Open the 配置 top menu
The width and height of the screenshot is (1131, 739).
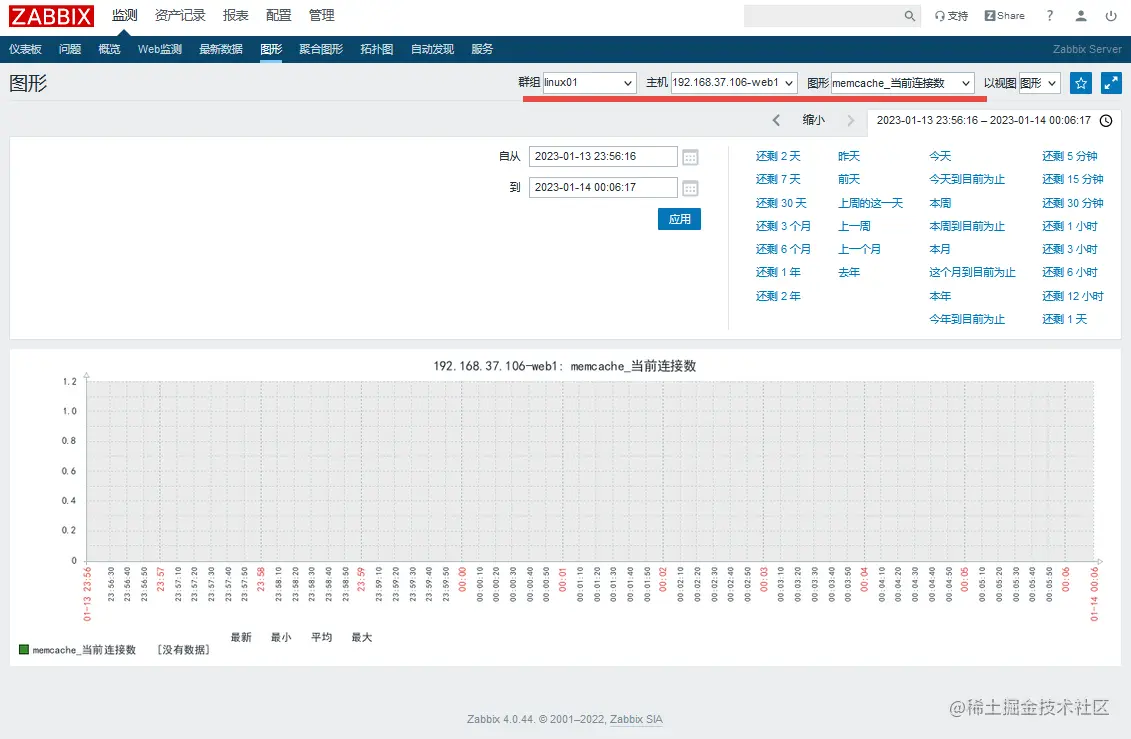click(x=278, y=15)
